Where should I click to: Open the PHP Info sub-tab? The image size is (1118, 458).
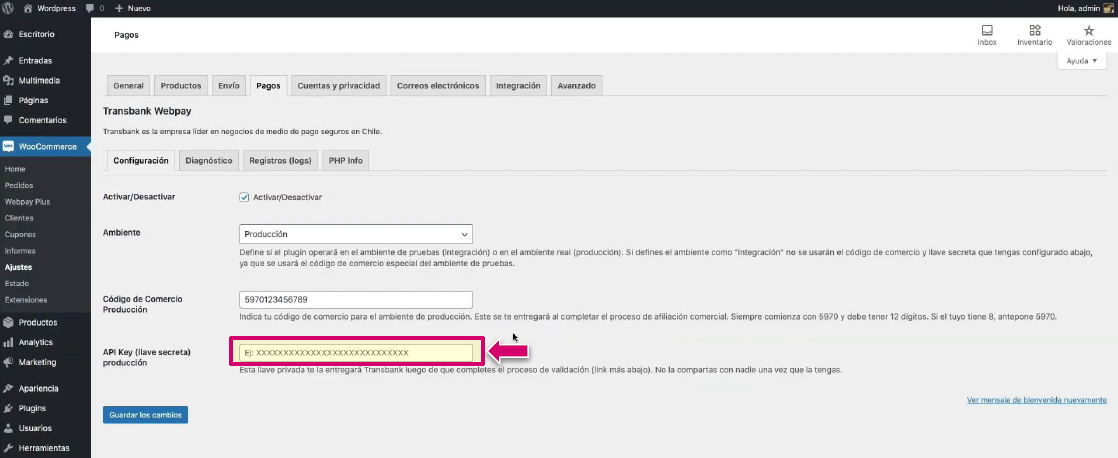pyautogui.click(x=345, y=161)
